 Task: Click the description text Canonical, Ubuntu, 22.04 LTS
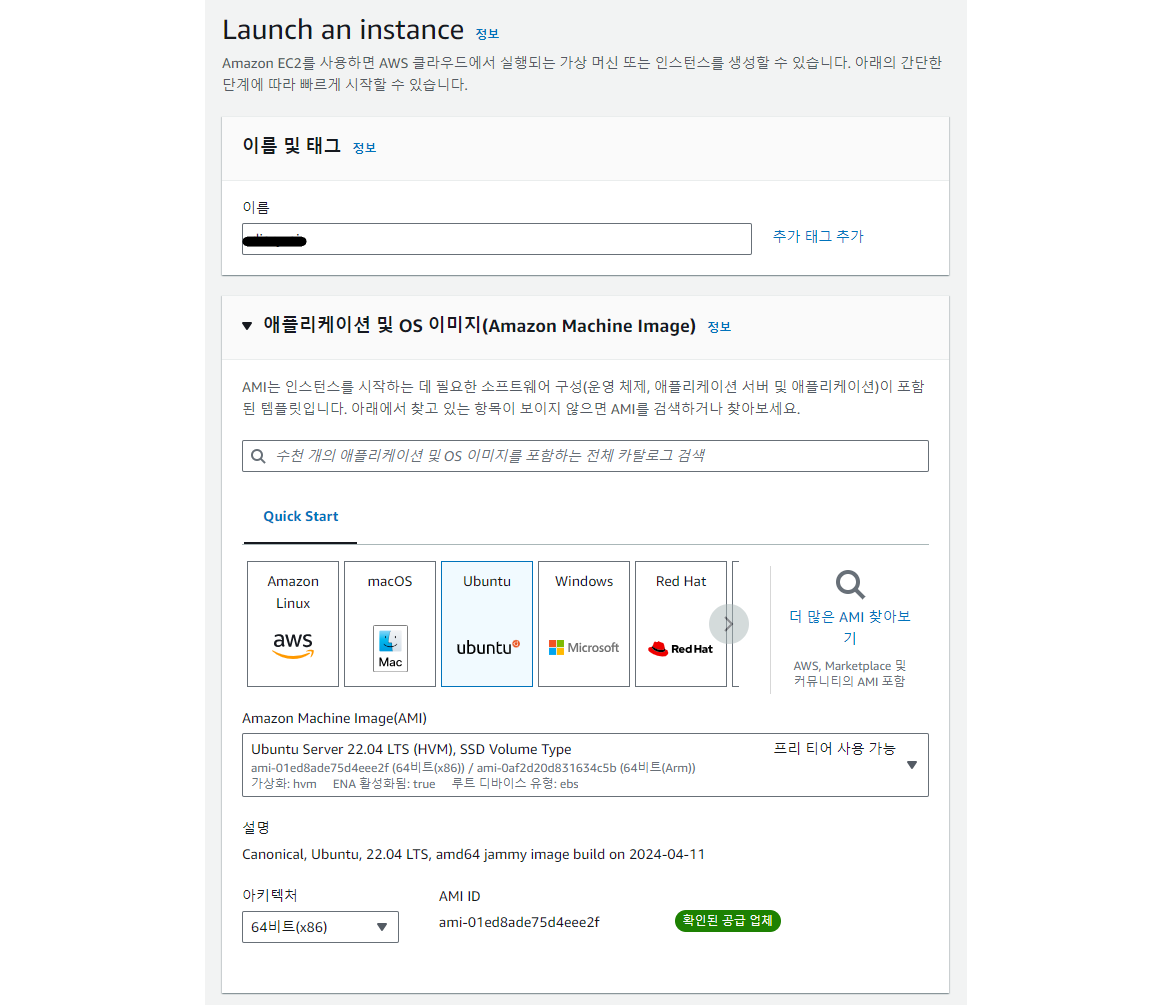point(473,855)
